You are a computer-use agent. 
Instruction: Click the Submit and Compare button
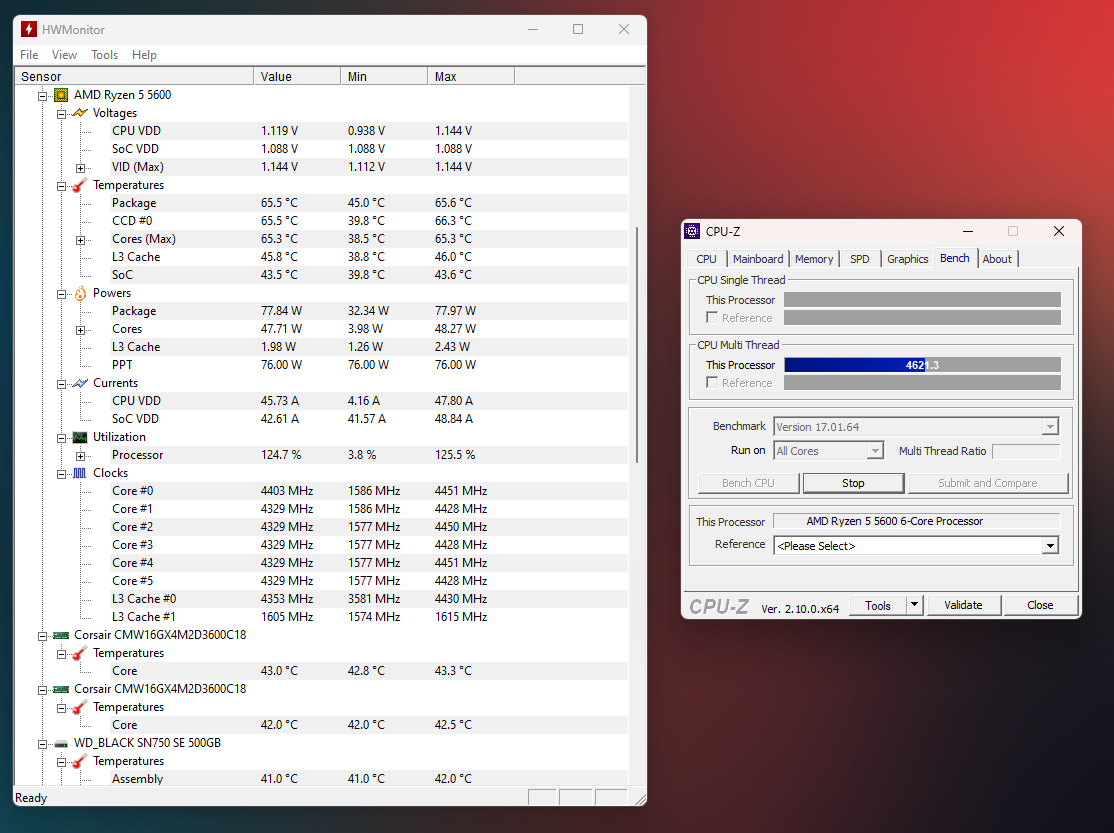click(988, 483)
